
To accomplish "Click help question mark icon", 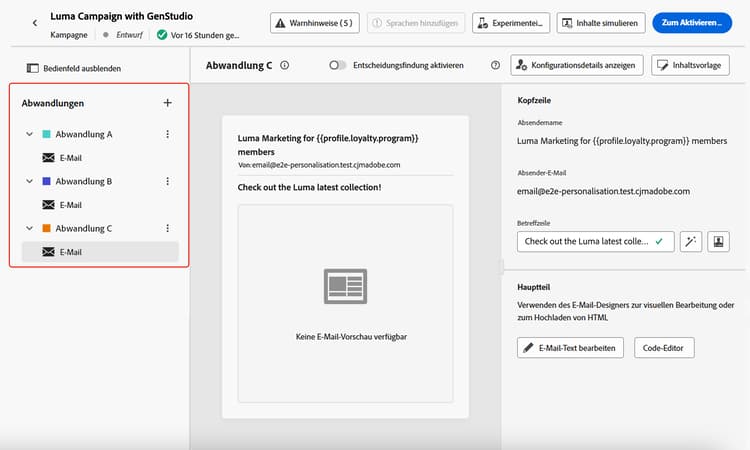I will pyautogui.click(x=496, y=65).
